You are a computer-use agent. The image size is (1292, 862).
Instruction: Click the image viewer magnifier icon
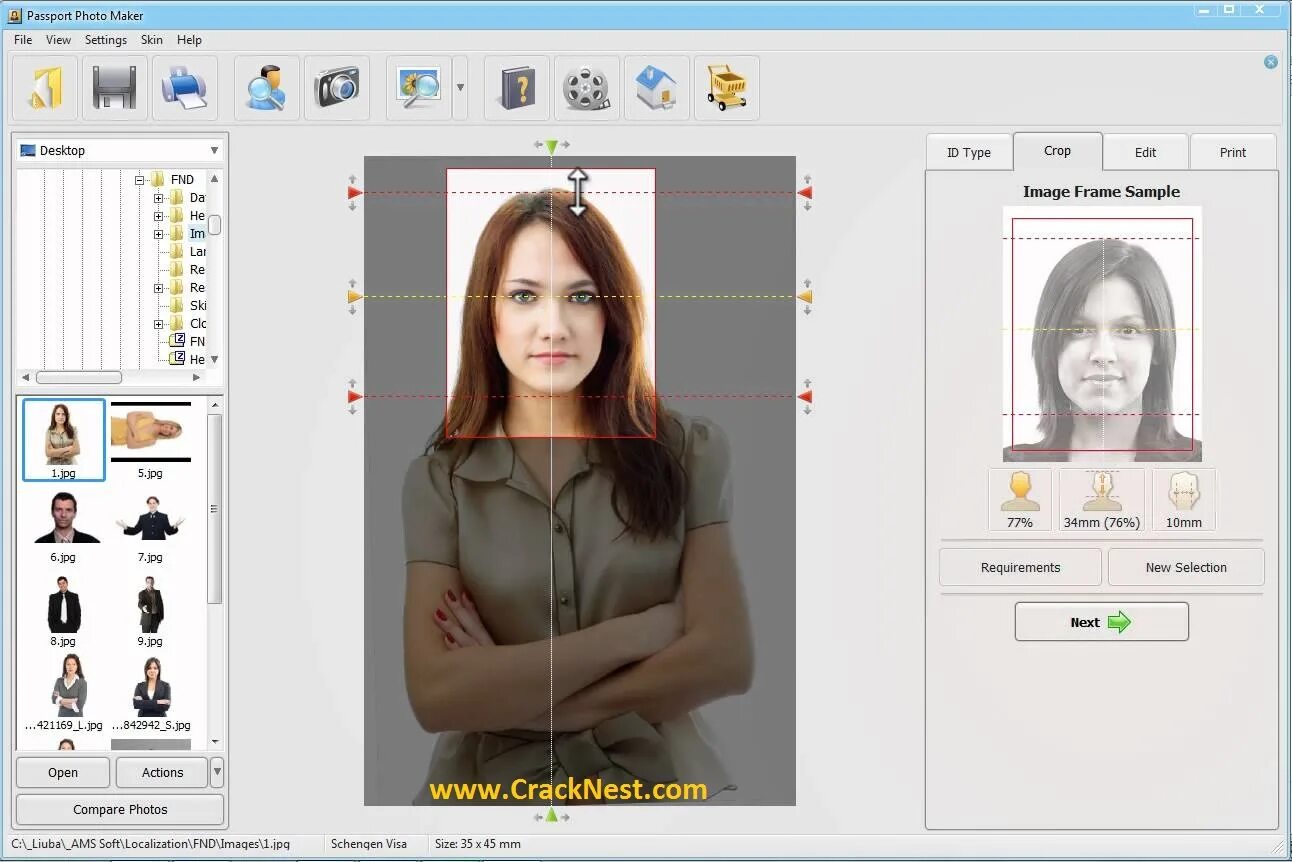[x=419, y=88]
